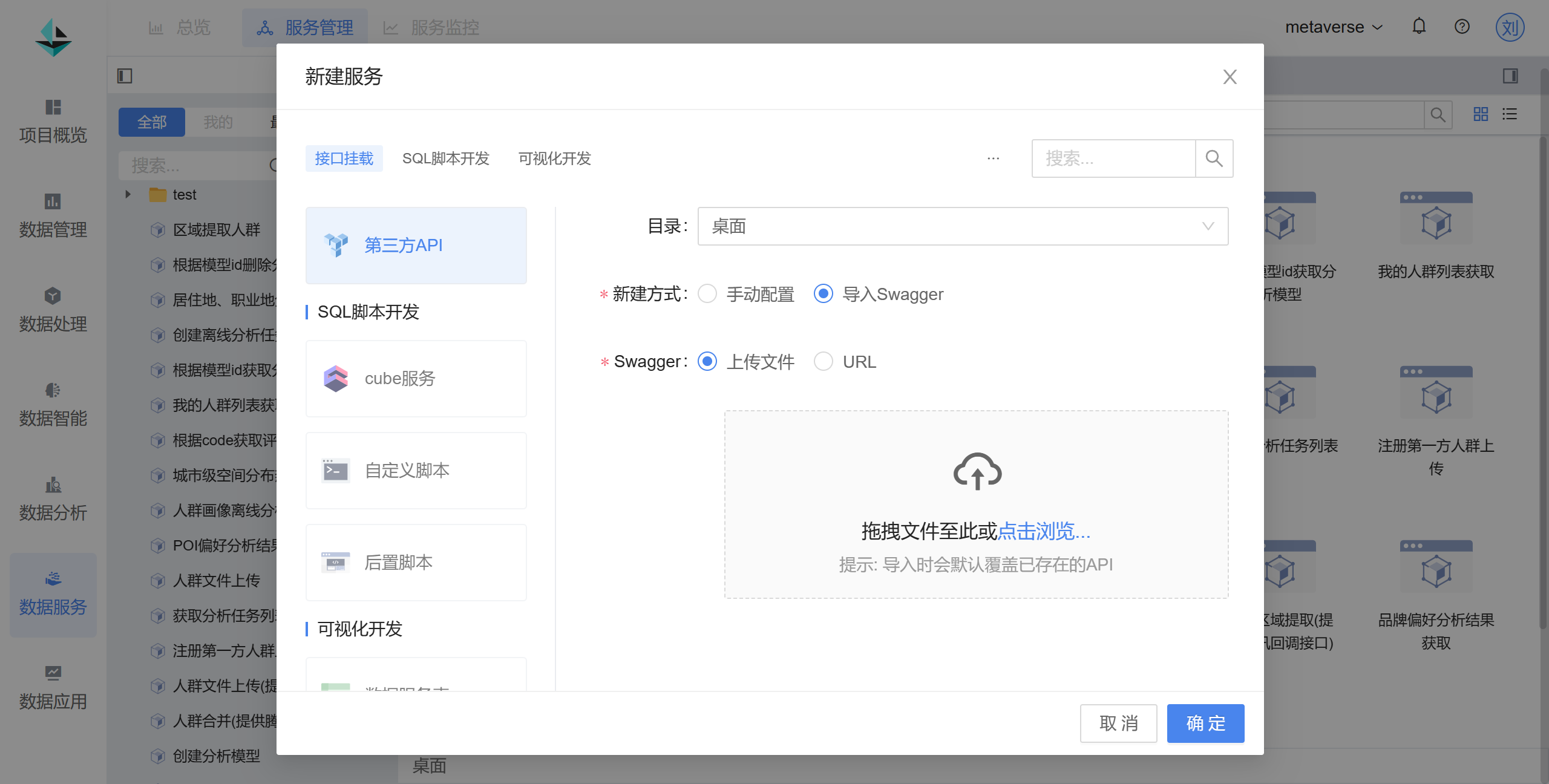Expand the test folder in tree
Viewport: 1549px width, 784px height.
(x=128, y=194)
